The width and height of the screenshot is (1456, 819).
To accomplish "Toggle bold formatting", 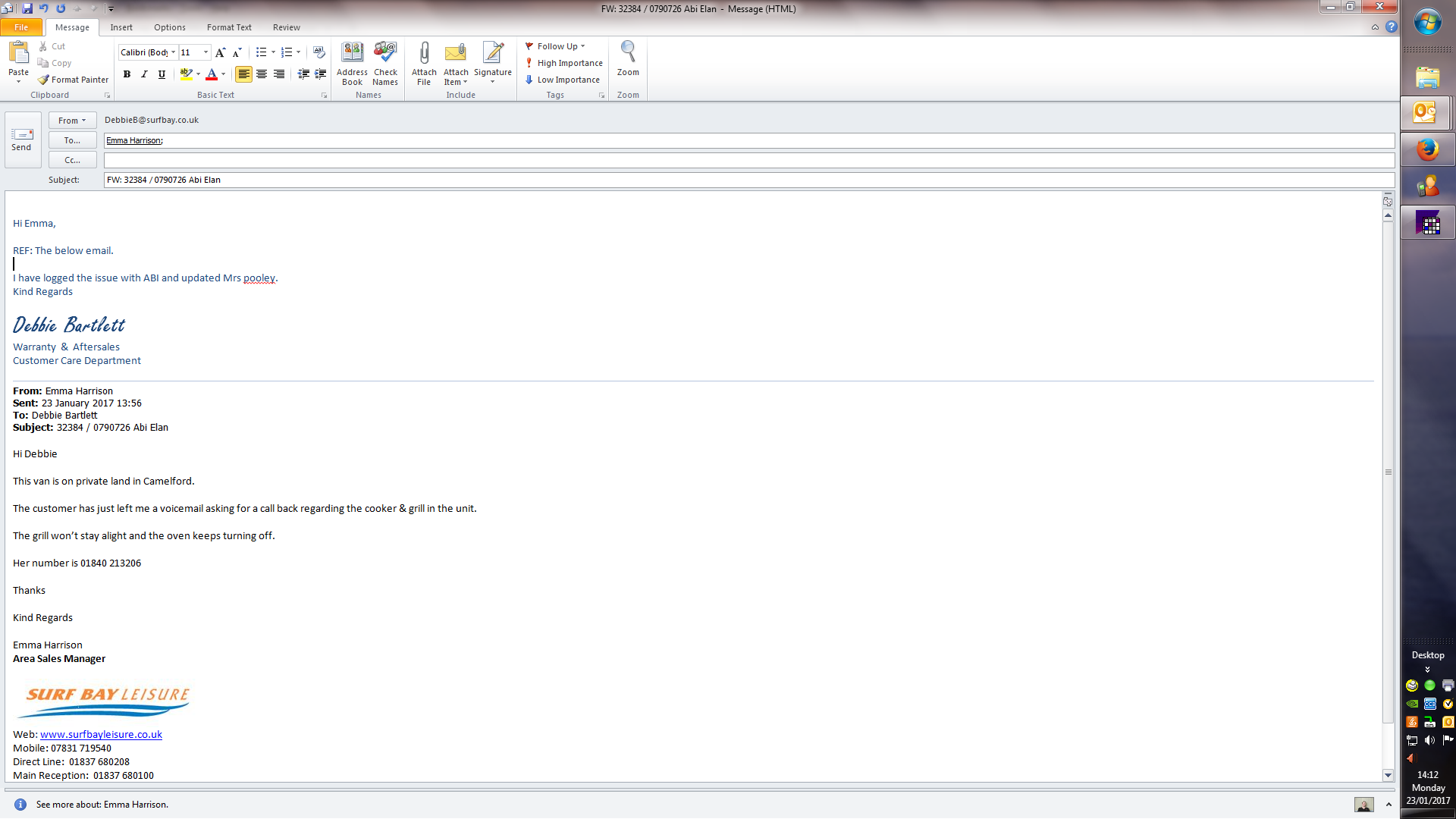I will point(127,74).
